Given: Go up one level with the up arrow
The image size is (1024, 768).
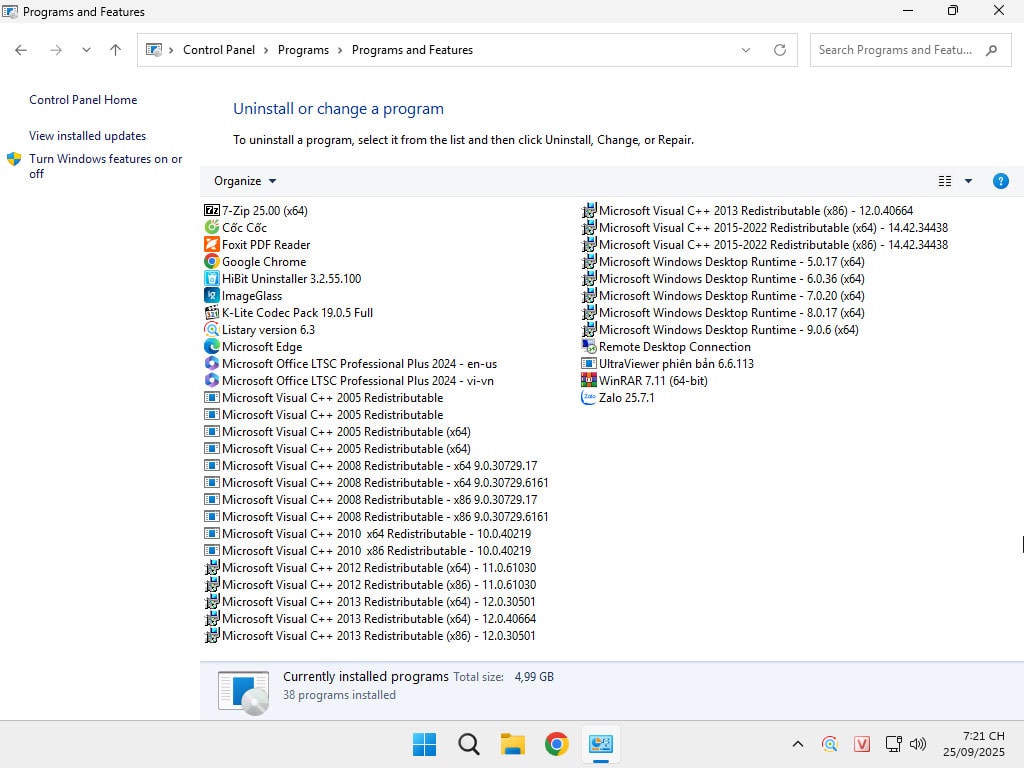Looking at the screenshot, I should (115, 50).
